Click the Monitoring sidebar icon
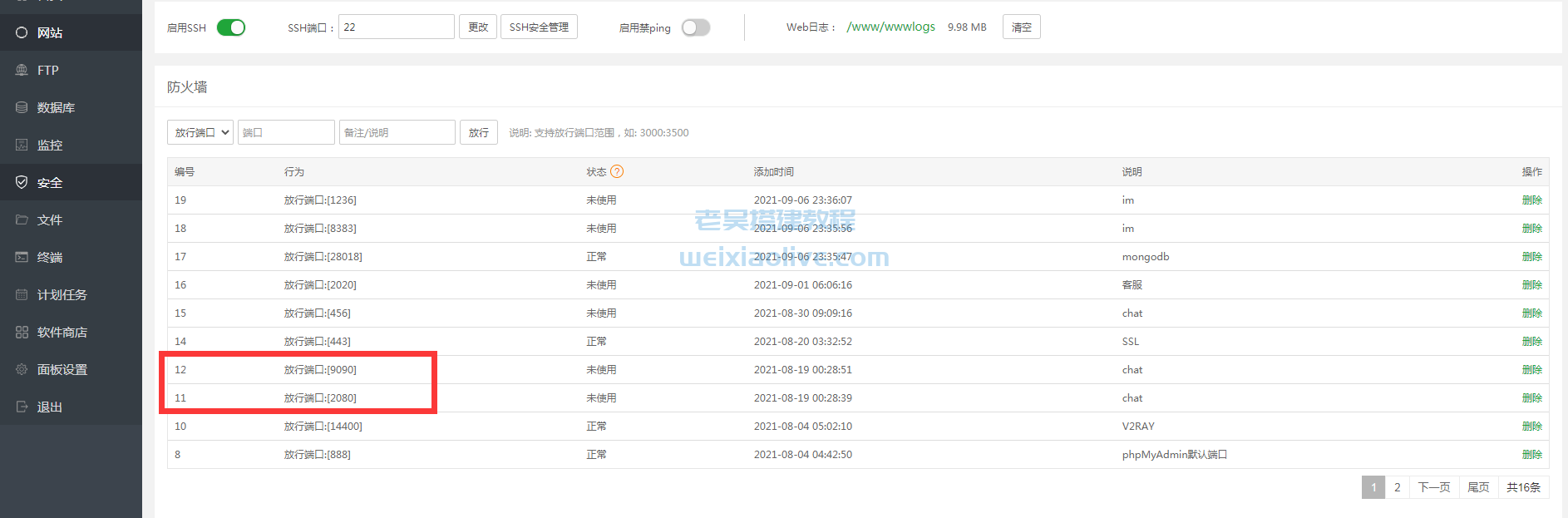 22,145
